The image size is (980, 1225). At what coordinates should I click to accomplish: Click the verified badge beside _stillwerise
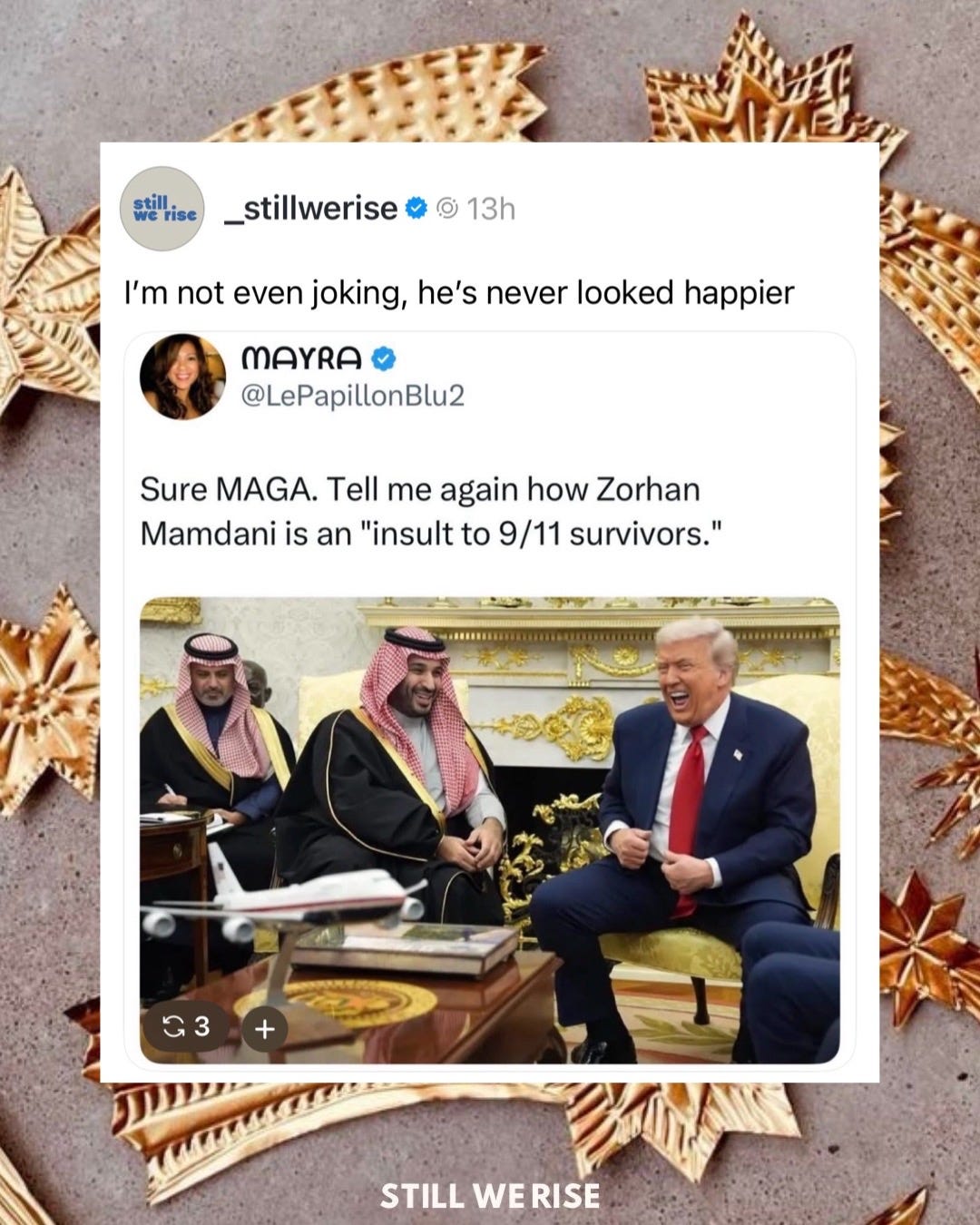point(416,209)
